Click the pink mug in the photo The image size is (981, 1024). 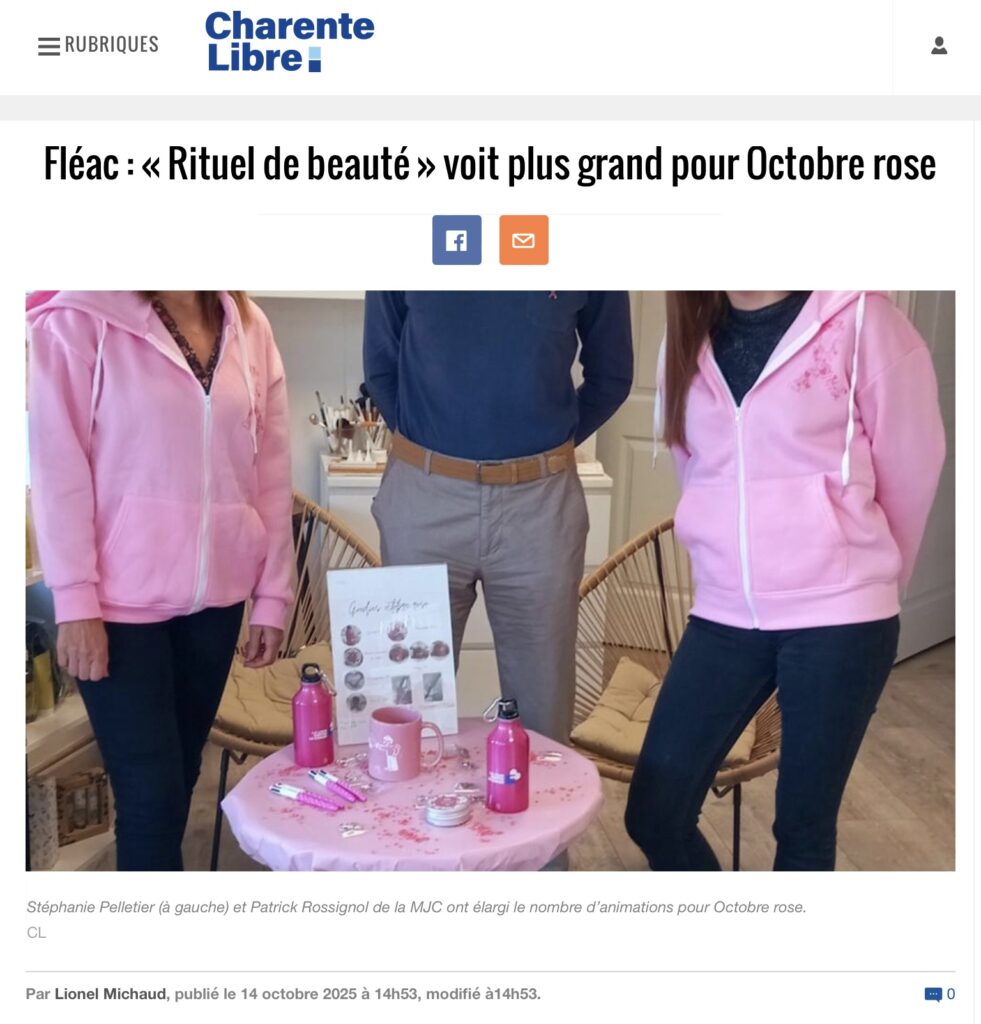pos(405,743)
